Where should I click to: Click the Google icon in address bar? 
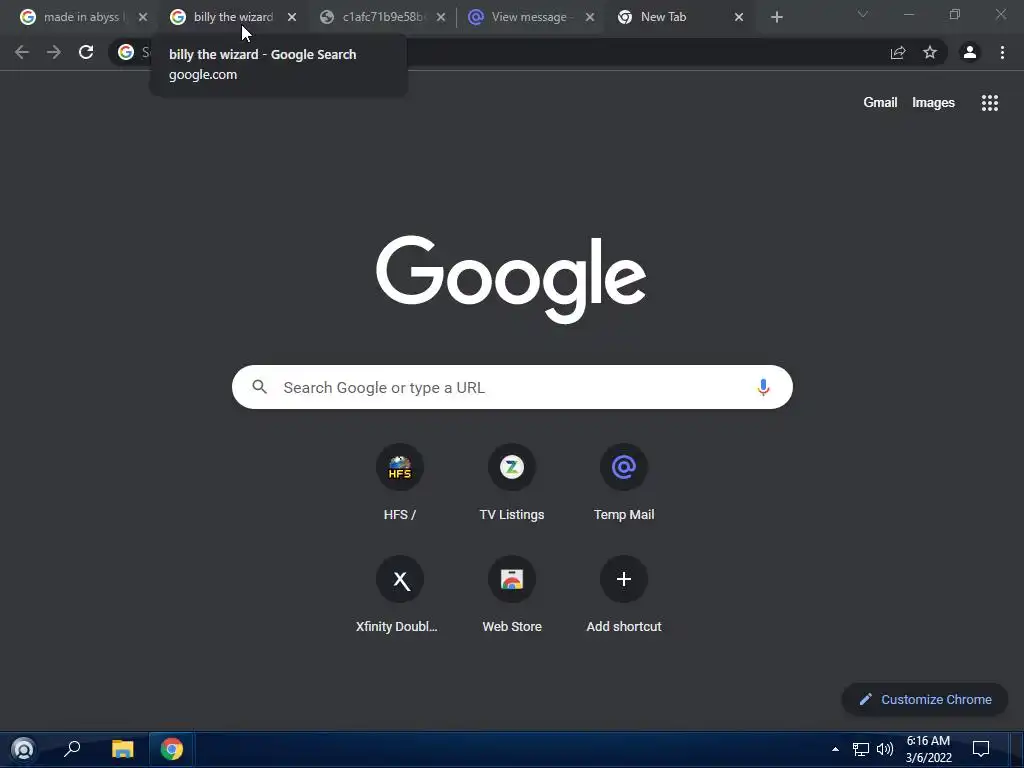(126, 52)
